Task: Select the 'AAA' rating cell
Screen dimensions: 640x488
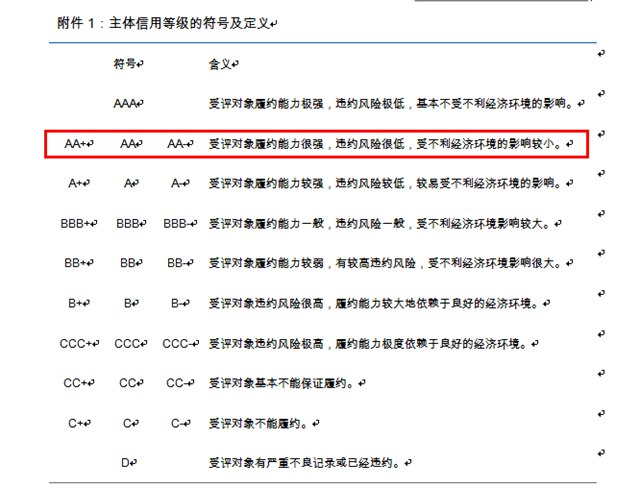Action: coord(126,104)
